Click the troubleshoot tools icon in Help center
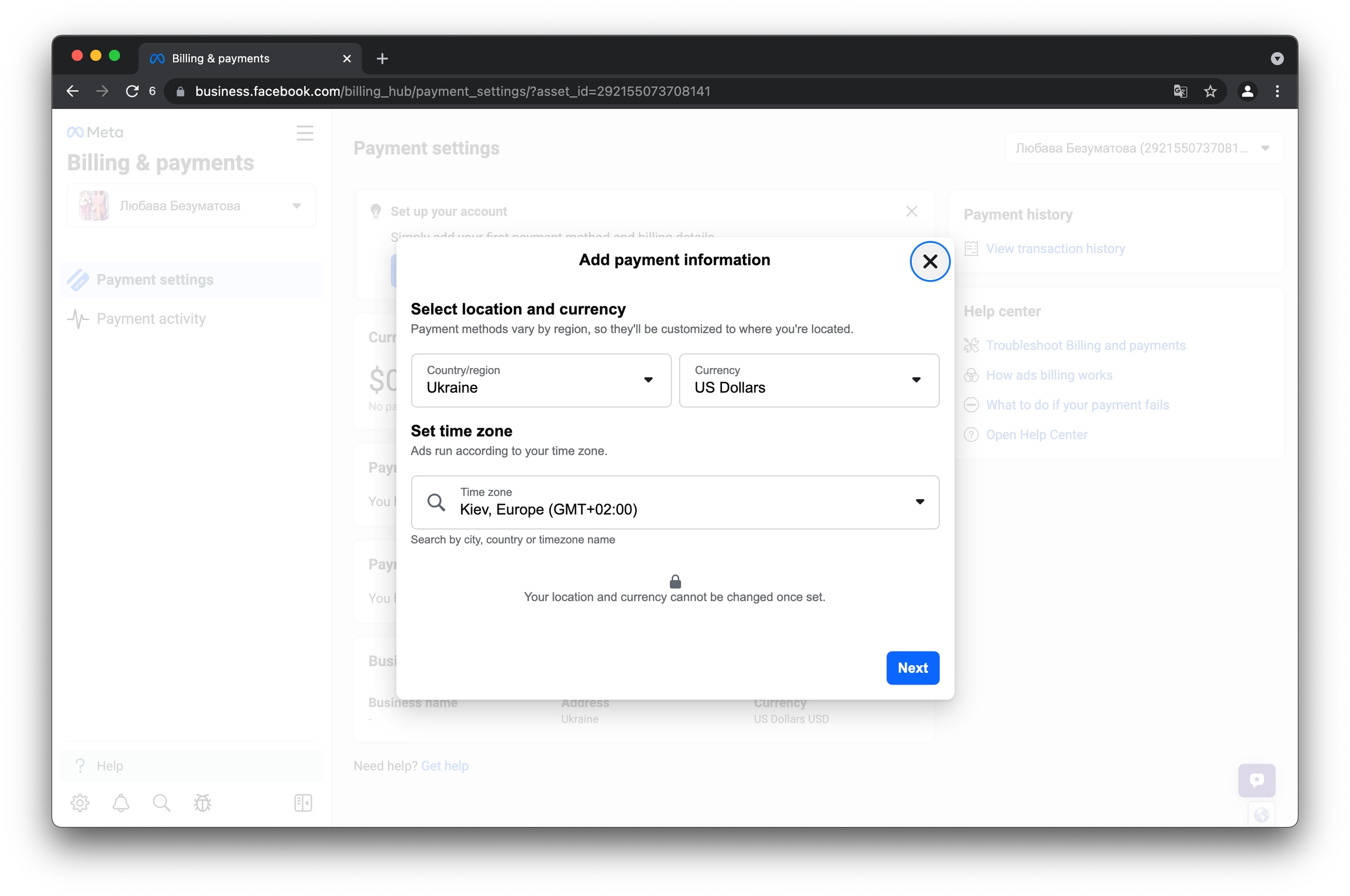Screen dimensions: 1350x896 click(971, 345)
